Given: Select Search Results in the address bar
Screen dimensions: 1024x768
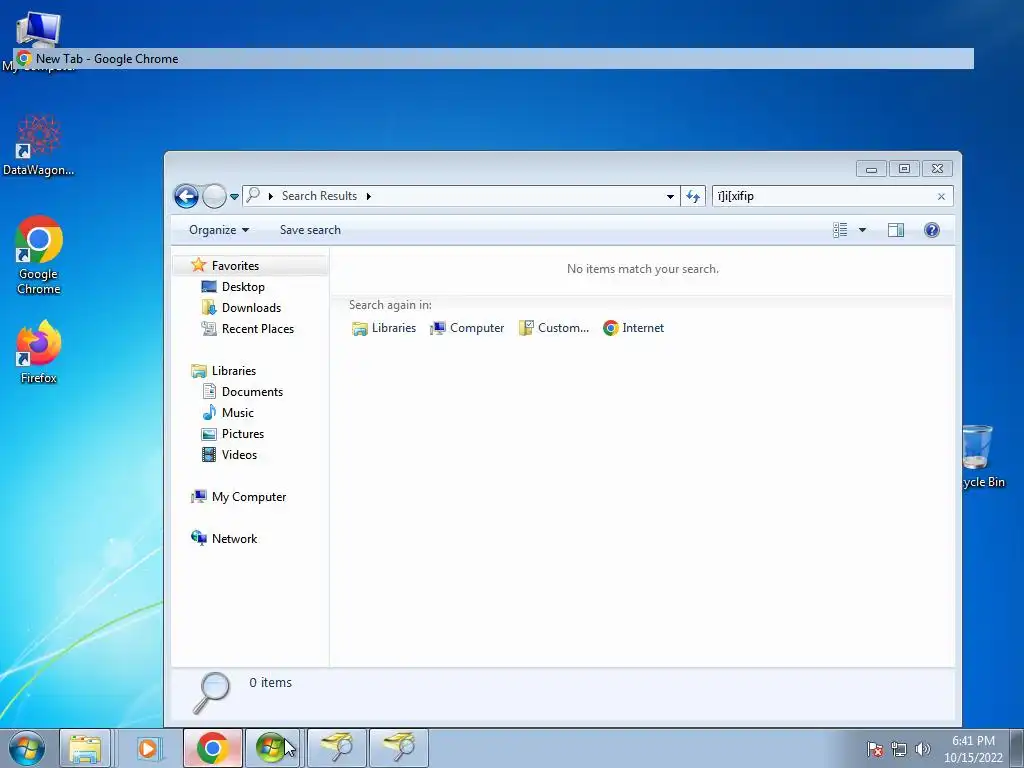Looking at the screenshot, I should pyautogui.click(x=319, y=196).
